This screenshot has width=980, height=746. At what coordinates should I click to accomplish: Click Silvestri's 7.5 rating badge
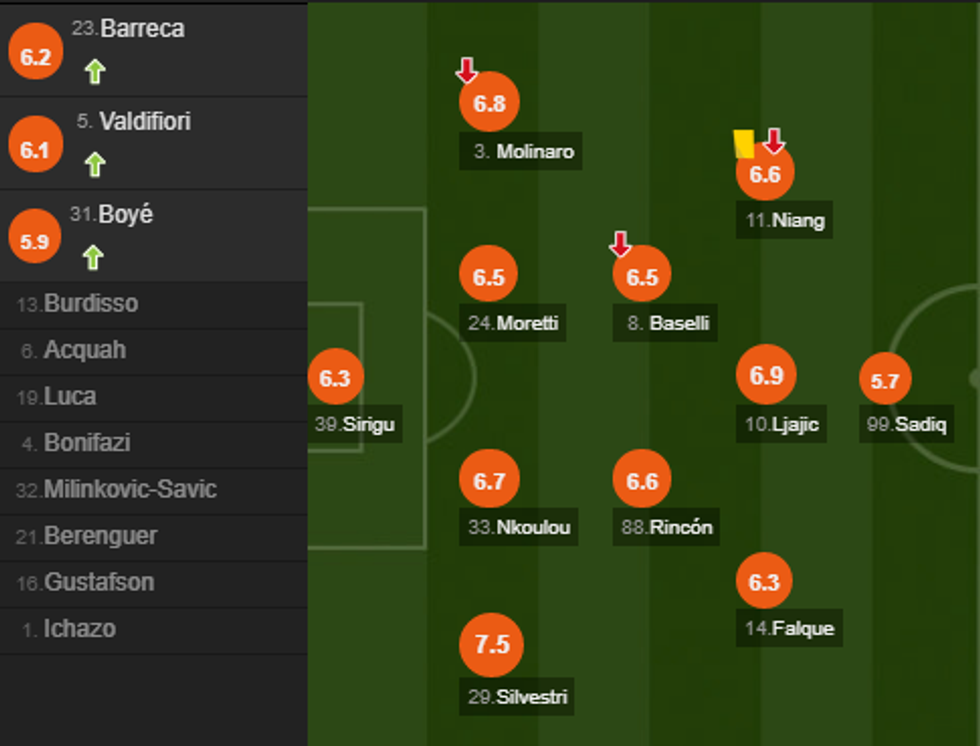point(491,645)
